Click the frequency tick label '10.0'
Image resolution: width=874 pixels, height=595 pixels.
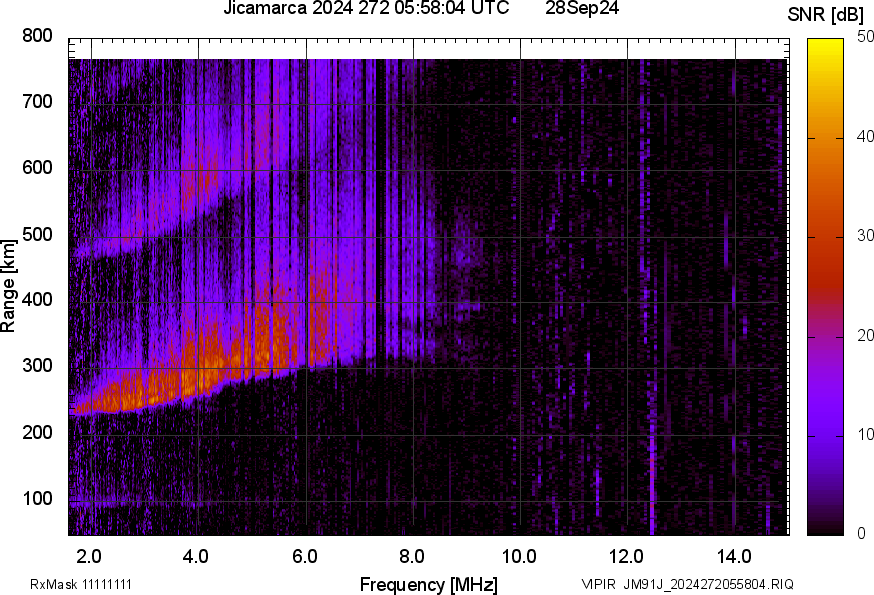pyautogui.click(x=519, y=557)
